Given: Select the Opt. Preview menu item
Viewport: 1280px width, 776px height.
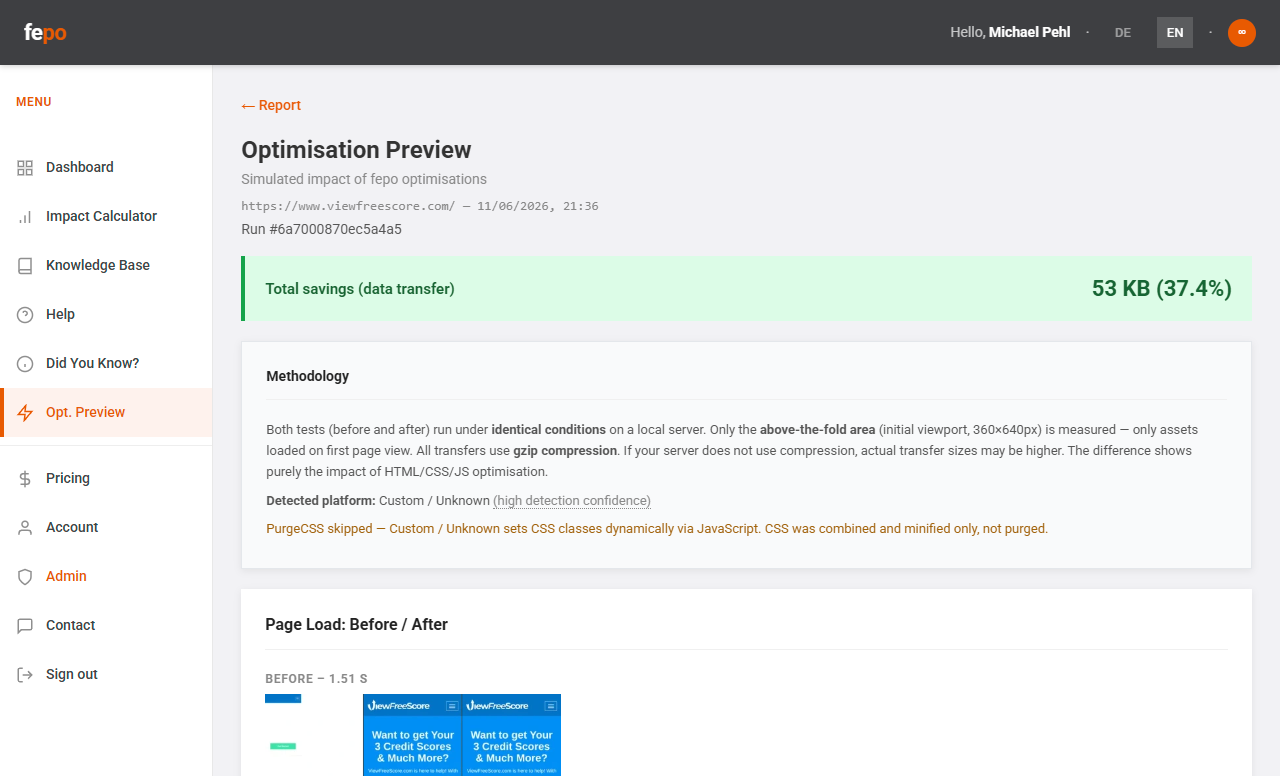Looking at the screenshot, I should [106, 412].
